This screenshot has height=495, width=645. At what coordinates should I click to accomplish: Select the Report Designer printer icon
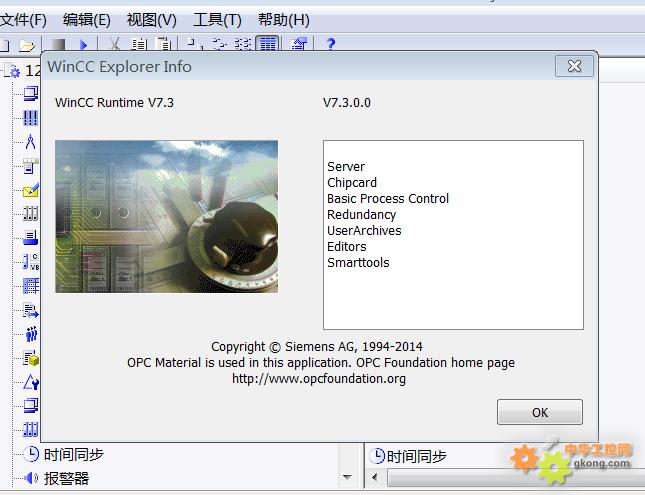point(31,237)
